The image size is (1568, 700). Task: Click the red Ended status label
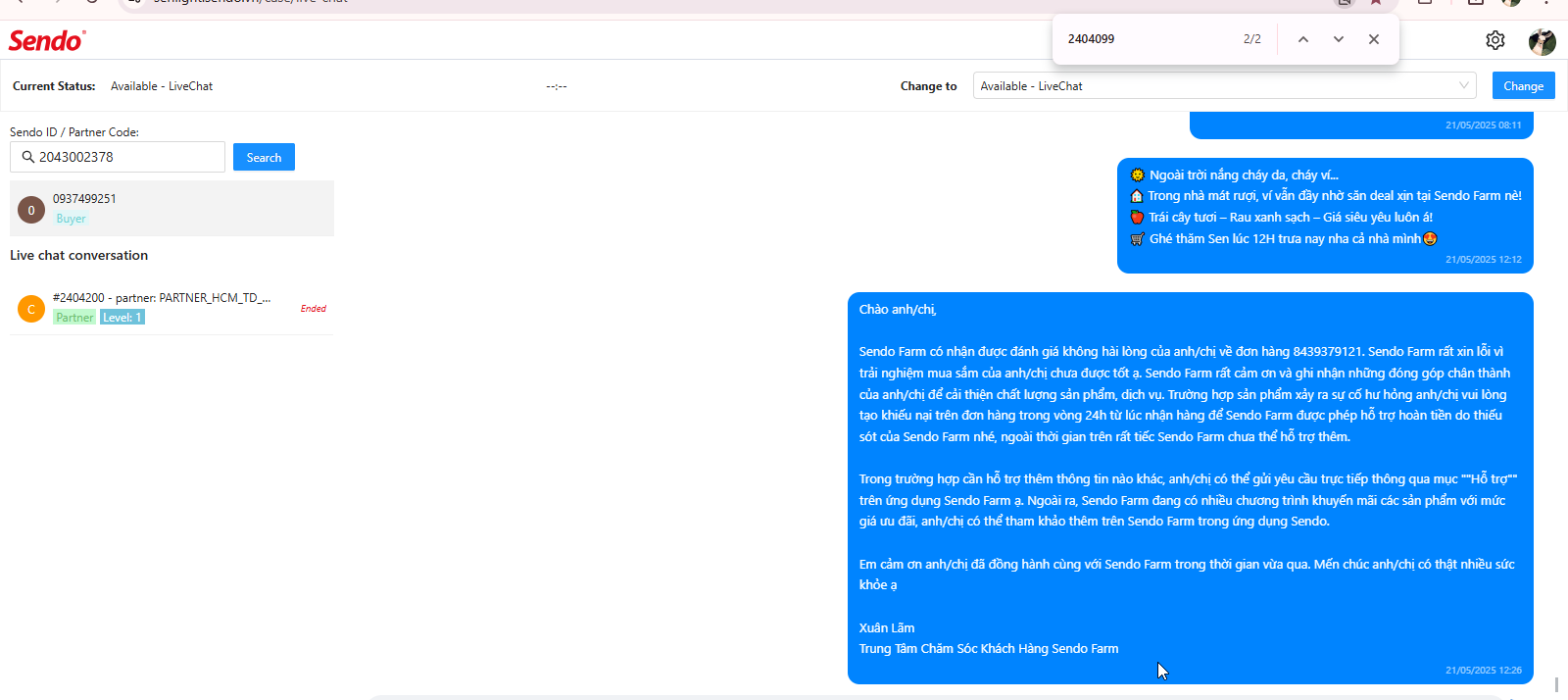(x=314, y=309)
